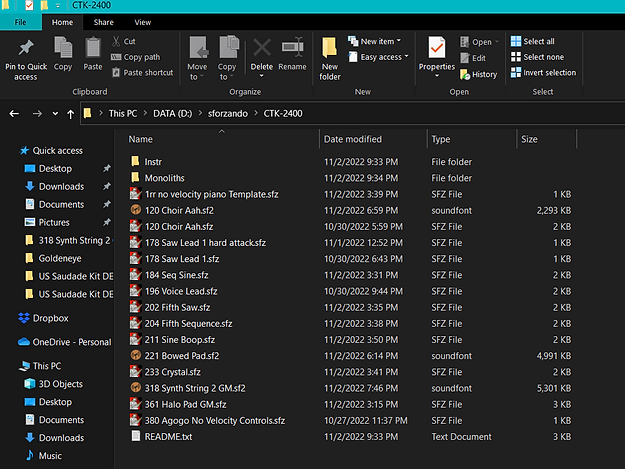Select 196 Voice Lead.sfz file
The width and height of the screenshot is (625, 469).
point(181,291)
